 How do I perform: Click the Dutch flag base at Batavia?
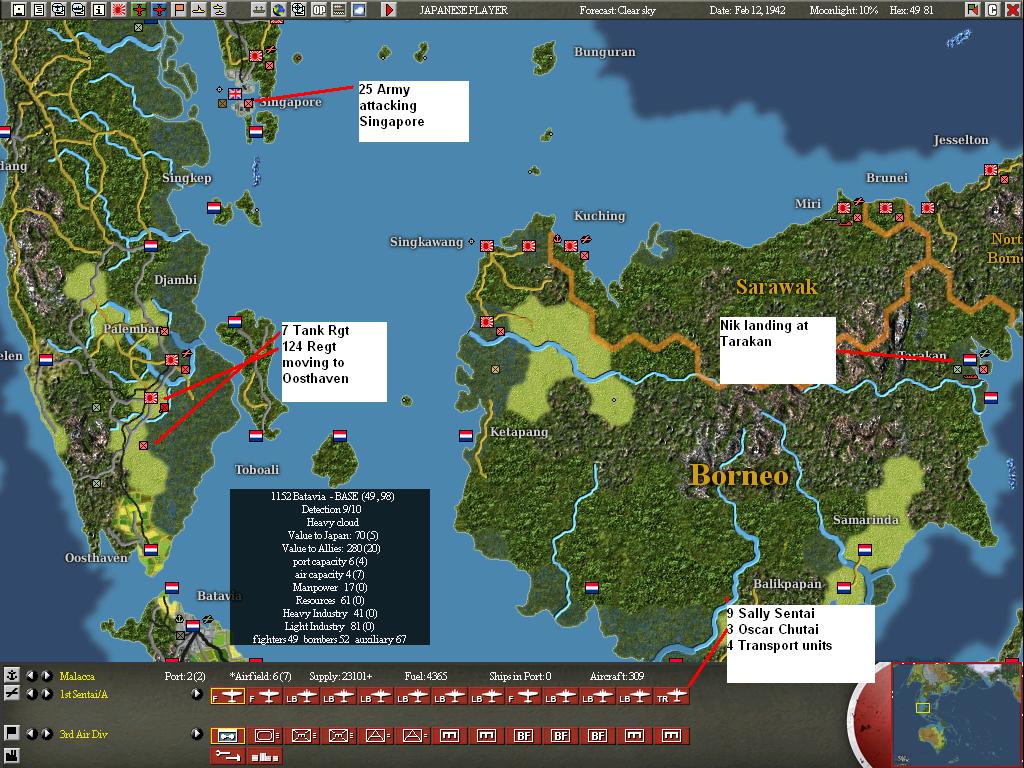[193, 625]
